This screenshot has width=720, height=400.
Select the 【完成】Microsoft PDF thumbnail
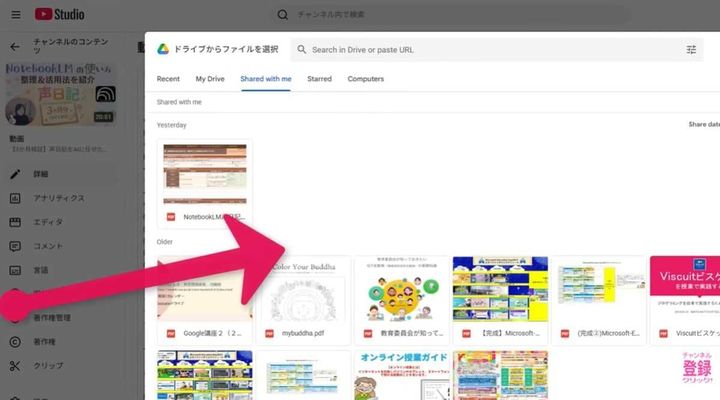500,289
